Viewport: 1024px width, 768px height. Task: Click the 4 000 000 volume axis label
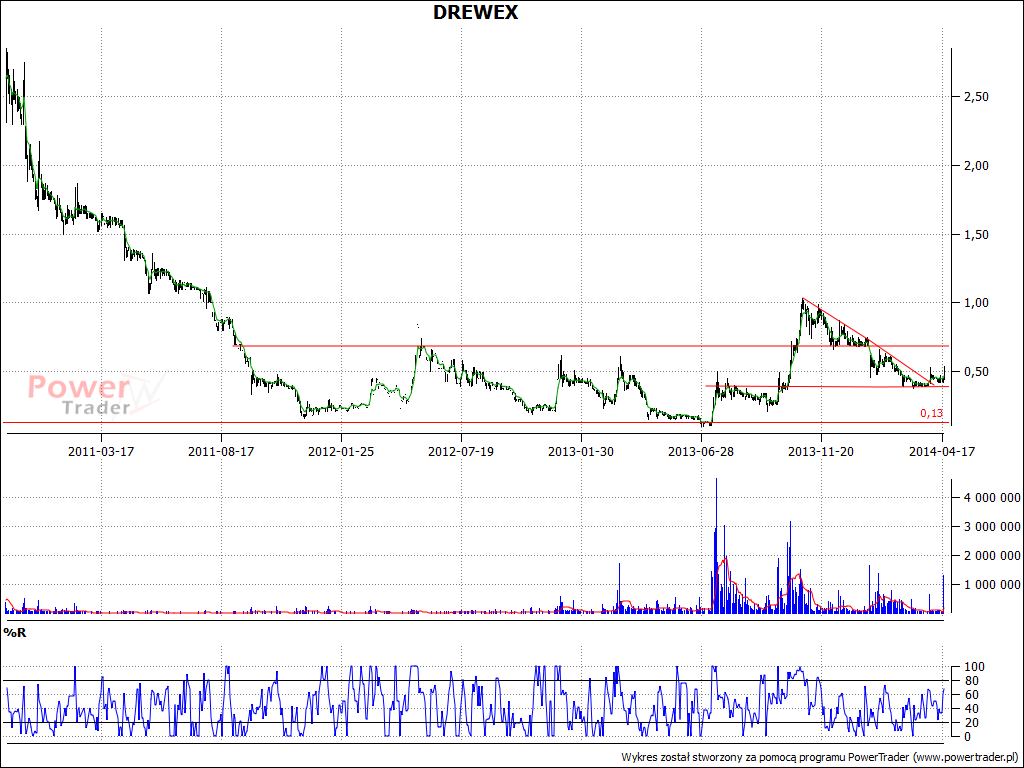tap(992, 498)
